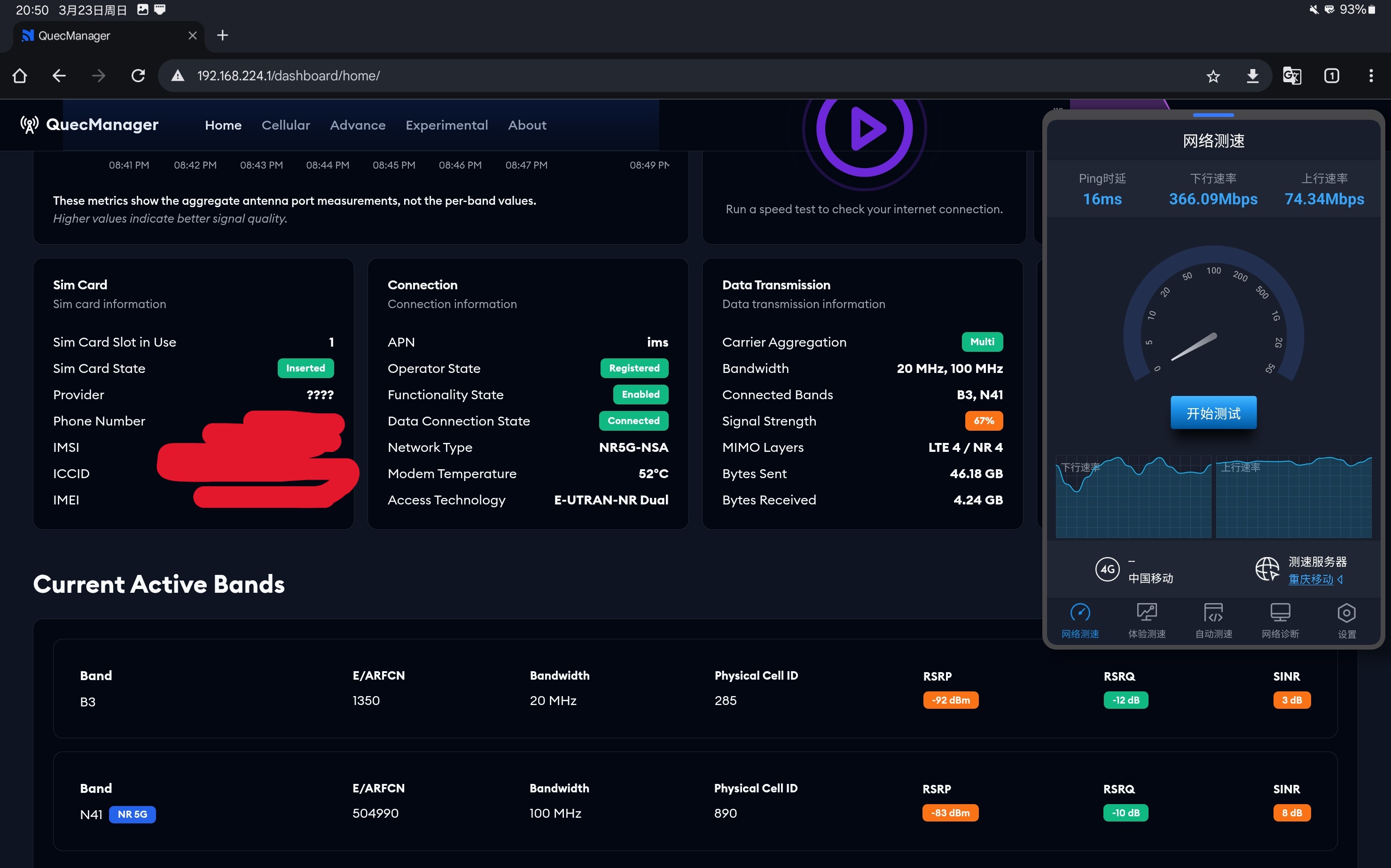The height and width of the screenshot is (868, 1391).
Task: Click the Registered operator state badge
Action: coord(634,368)
